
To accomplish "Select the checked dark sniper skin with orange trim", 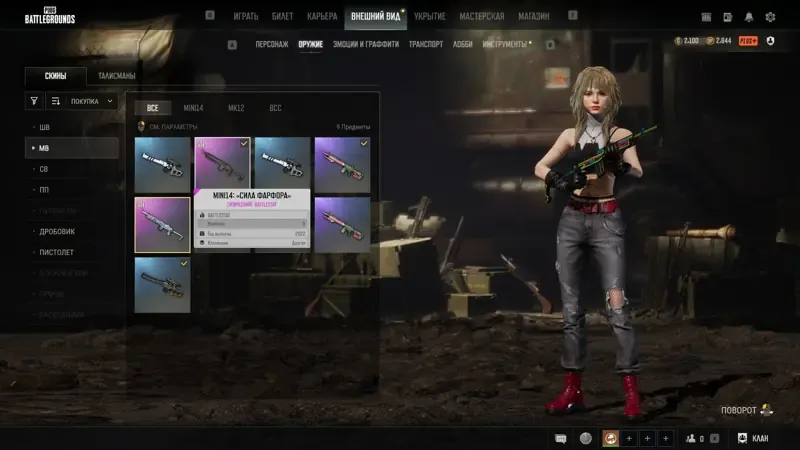I will coord(162,285).
